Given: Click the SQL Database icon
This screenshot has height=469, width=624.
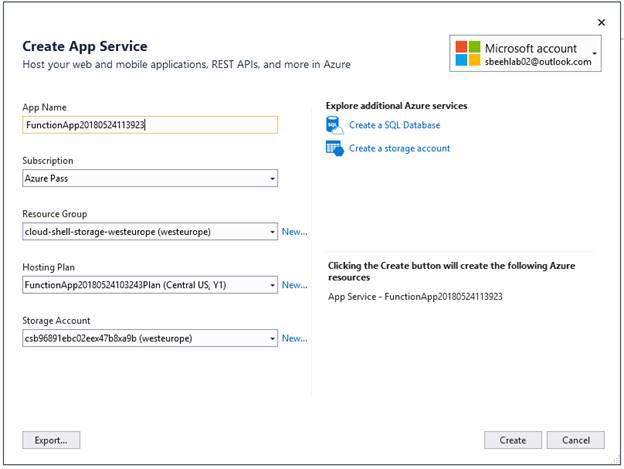Looking at the screenshot, I should click(x=334, y=125).
